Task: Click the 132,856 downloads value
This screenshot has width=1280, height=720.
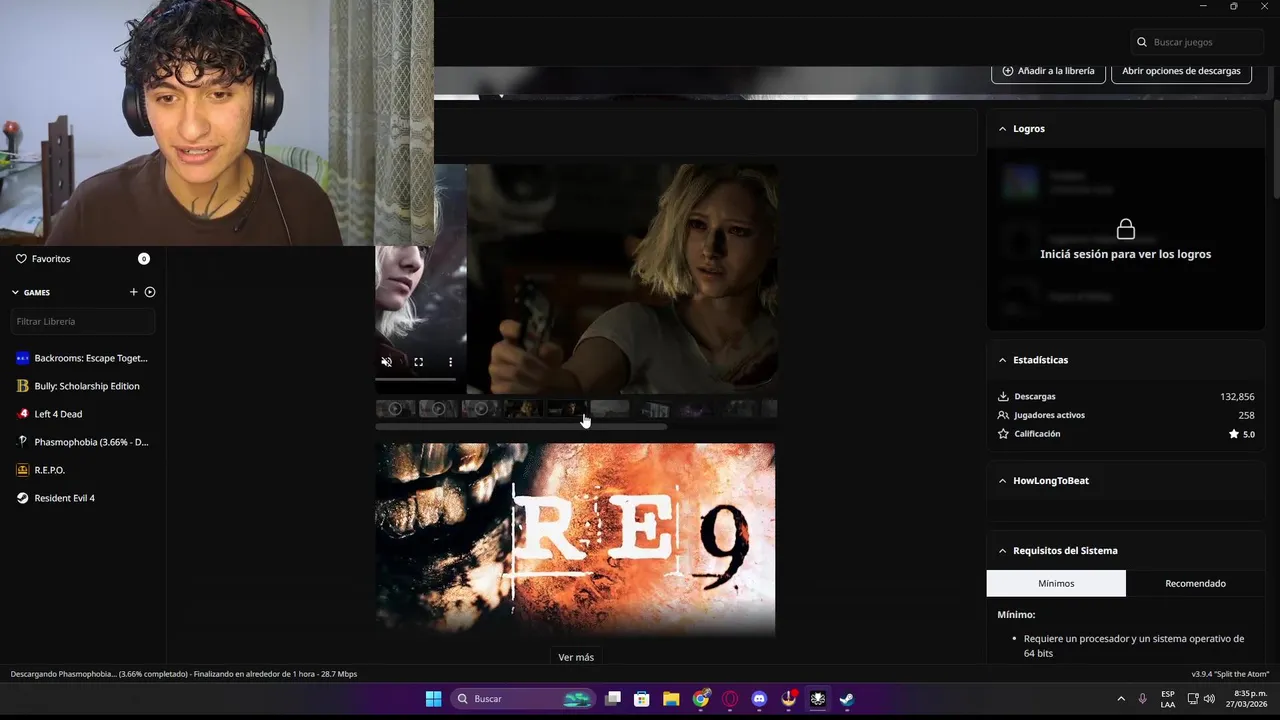Action: 1237,397
